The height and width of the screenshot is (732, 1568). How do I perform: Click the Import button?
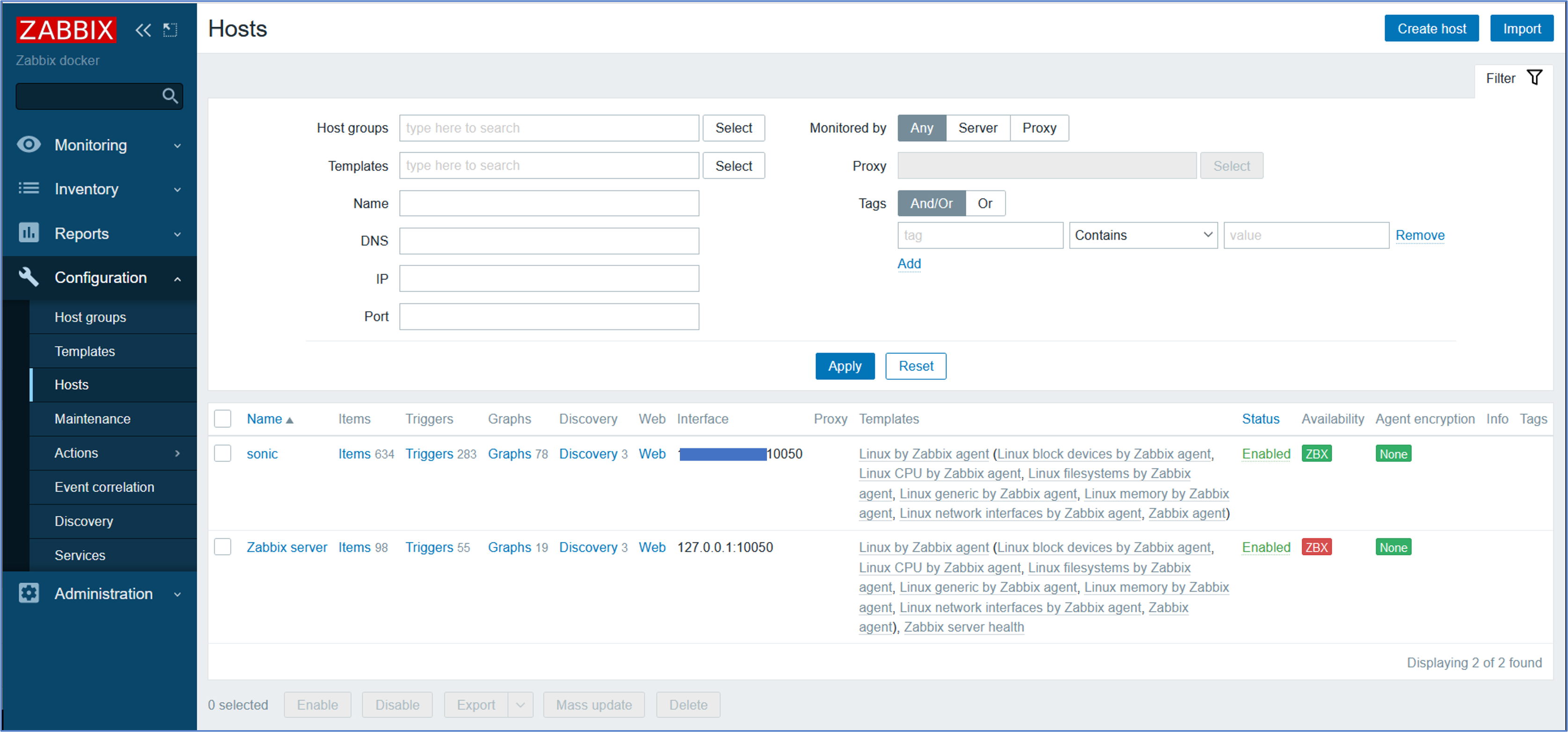[x=1522, y=29]
